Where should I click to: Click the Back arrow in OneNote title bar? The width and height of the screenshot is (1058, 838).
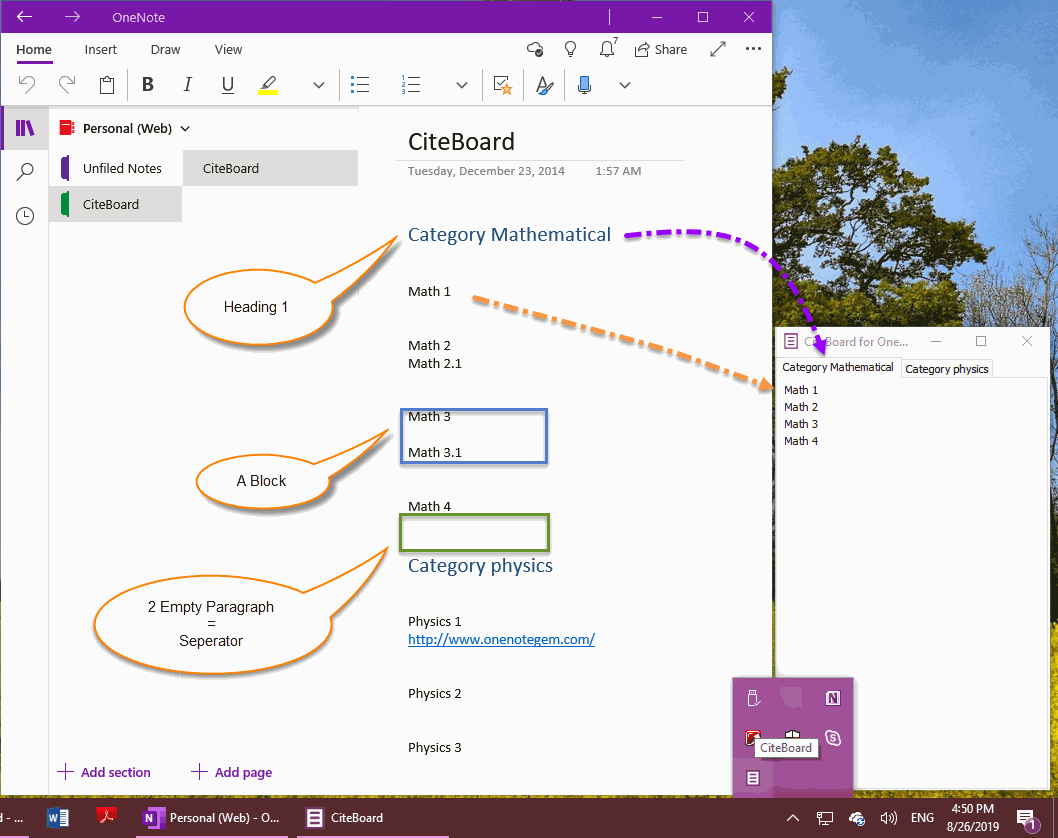pyautogui.click(x=24, y=17)
